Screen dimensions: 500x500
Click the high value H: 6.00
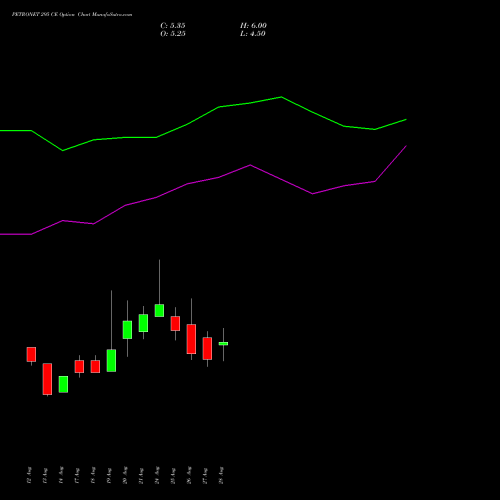[253, 26]
